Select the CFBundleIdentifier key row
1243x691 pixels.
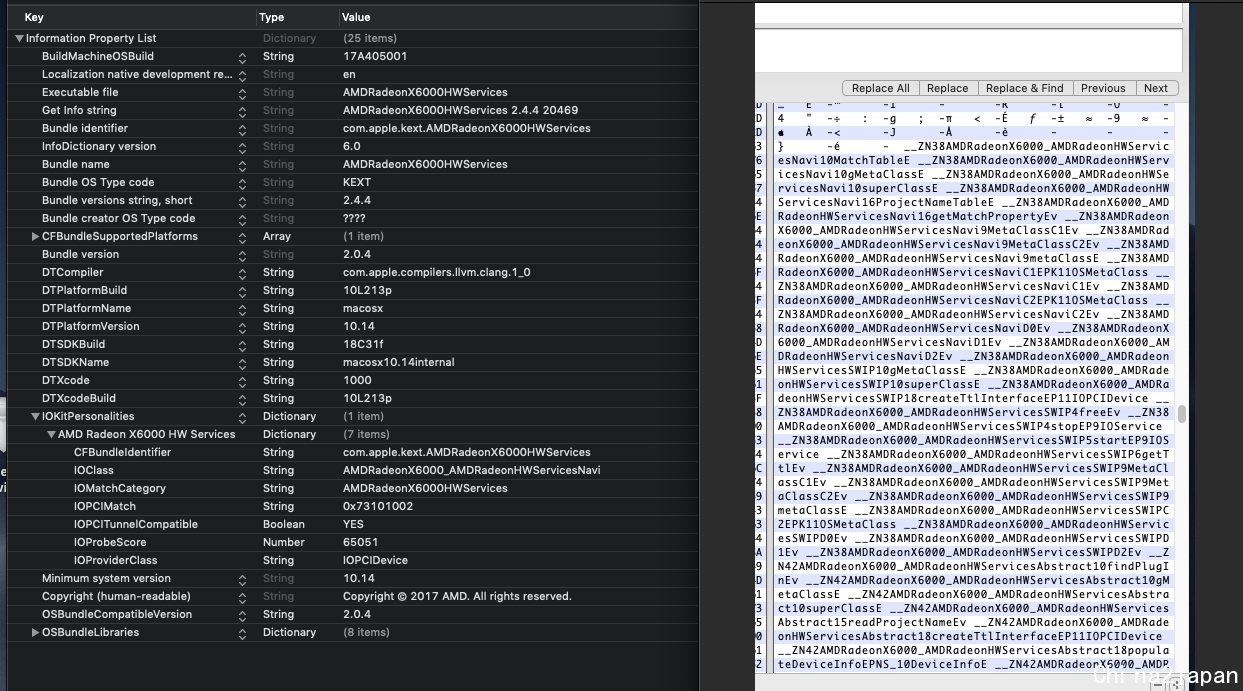123,452
